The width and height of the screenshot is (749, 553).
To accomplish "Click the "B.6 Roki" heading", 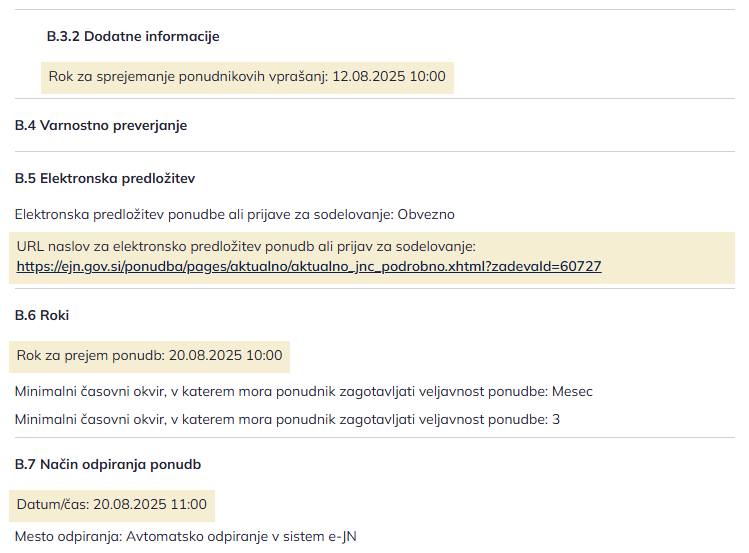I will [x=42, y=316].
